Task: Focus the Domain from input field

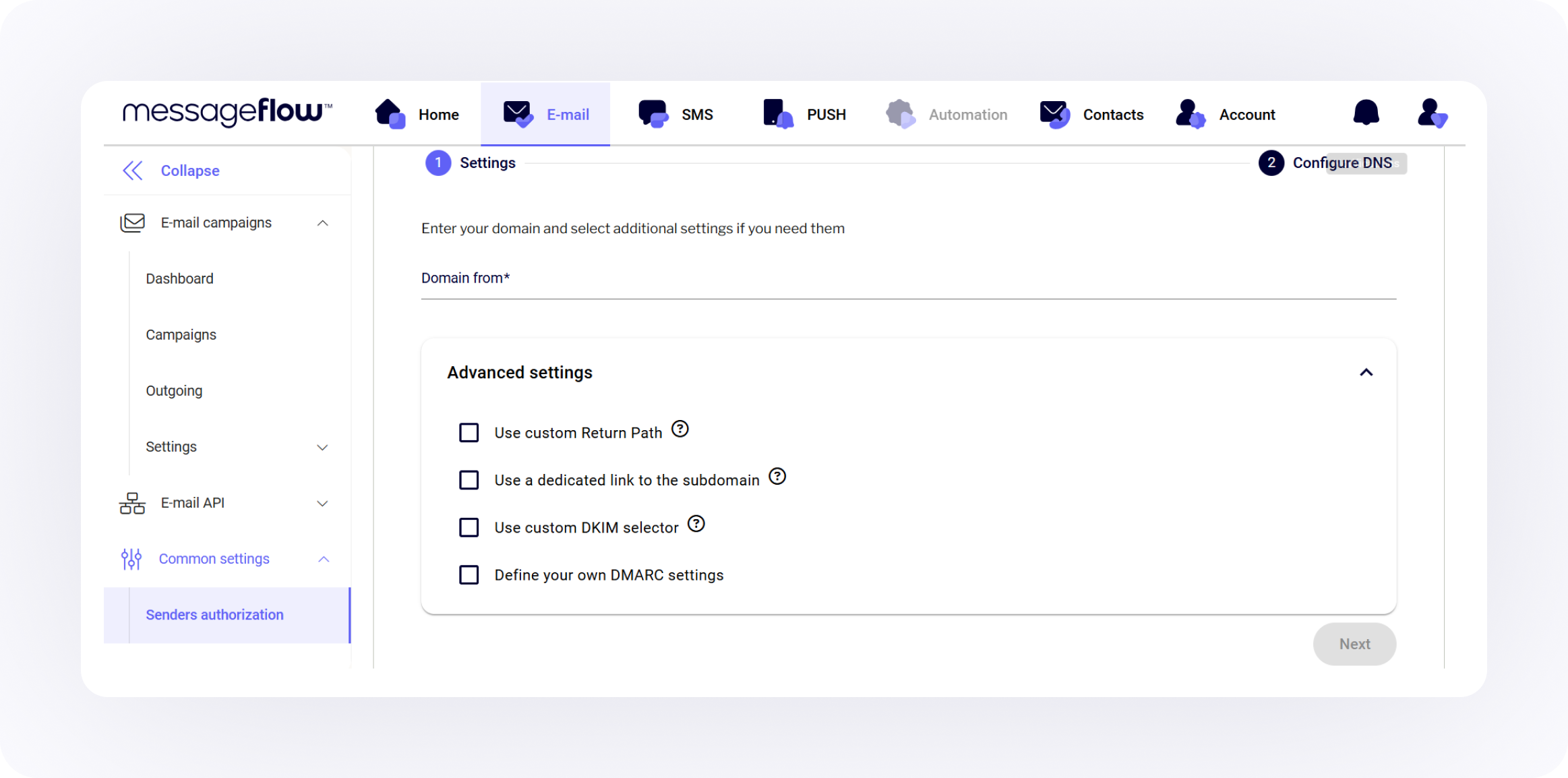Action: [909, 279]
